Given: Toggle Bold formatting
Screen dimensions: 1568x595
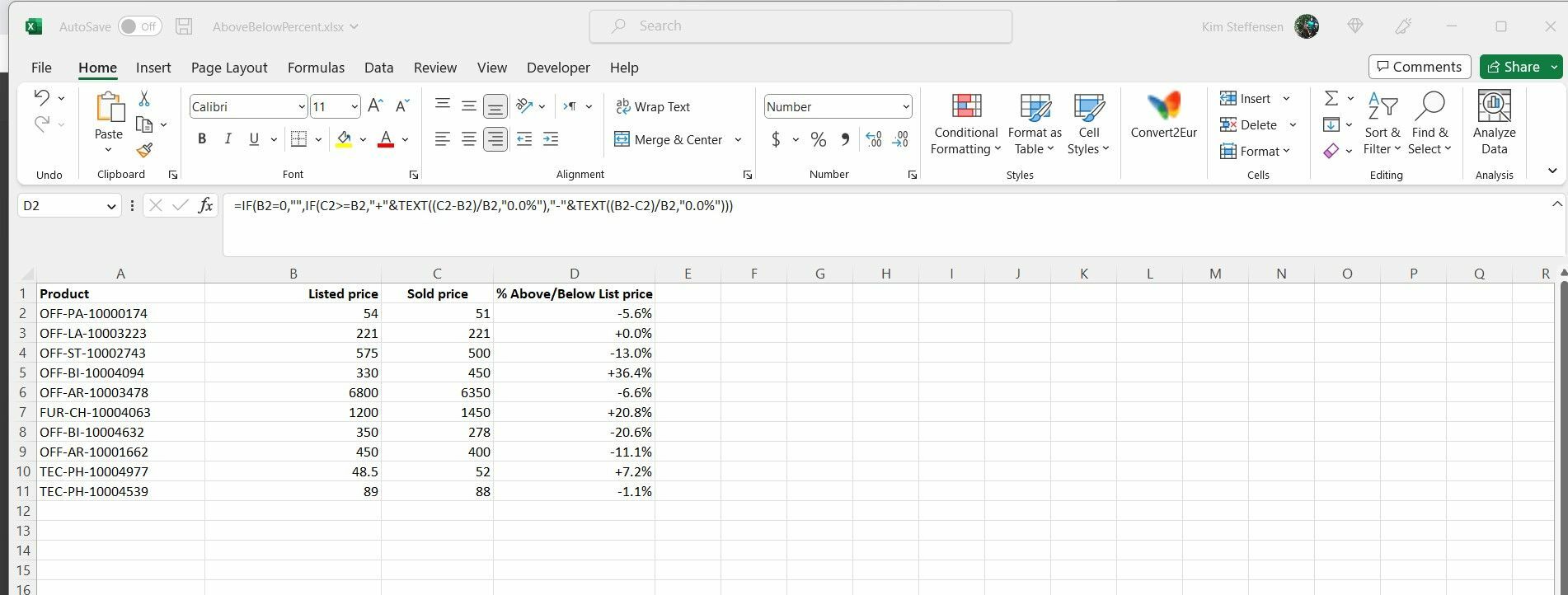Looking at the screenshot, I should pyautogui.click(x=201, y=139).
